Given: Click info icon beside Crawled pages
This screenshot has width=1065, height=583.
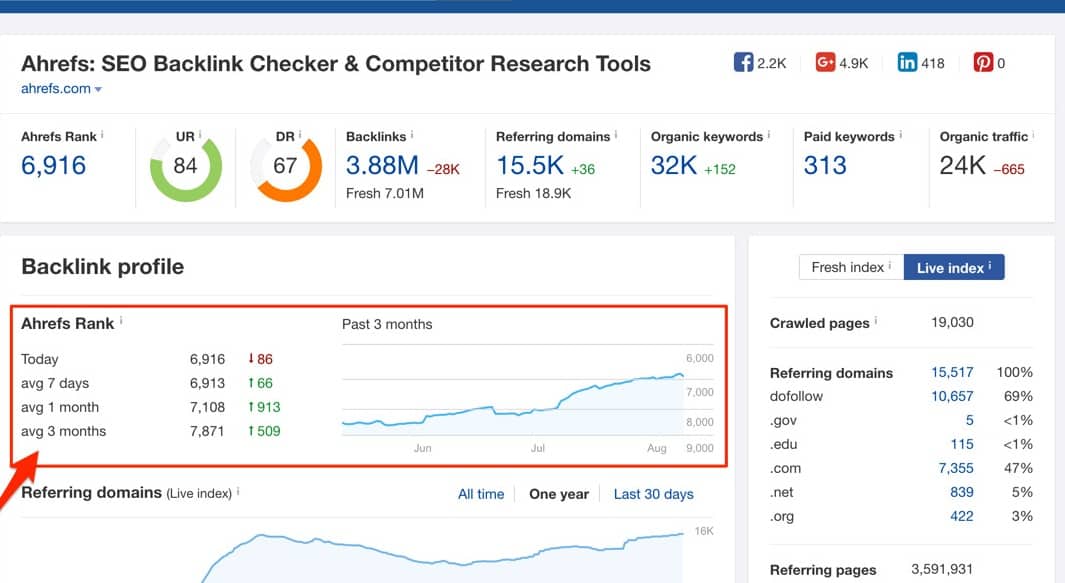Looking at the screenshot, I should pyautogui.click(x=876, y=321).
